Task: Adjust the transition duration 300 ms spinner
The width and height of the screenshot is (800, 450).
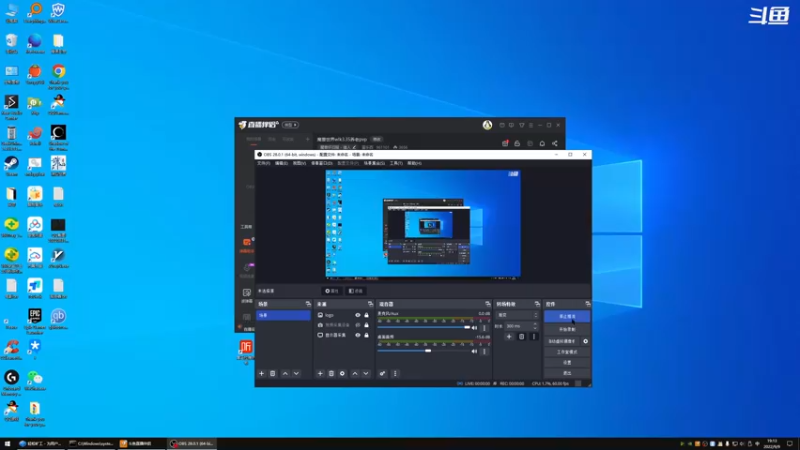Action: pyautogui.click(x=521, y=326)
